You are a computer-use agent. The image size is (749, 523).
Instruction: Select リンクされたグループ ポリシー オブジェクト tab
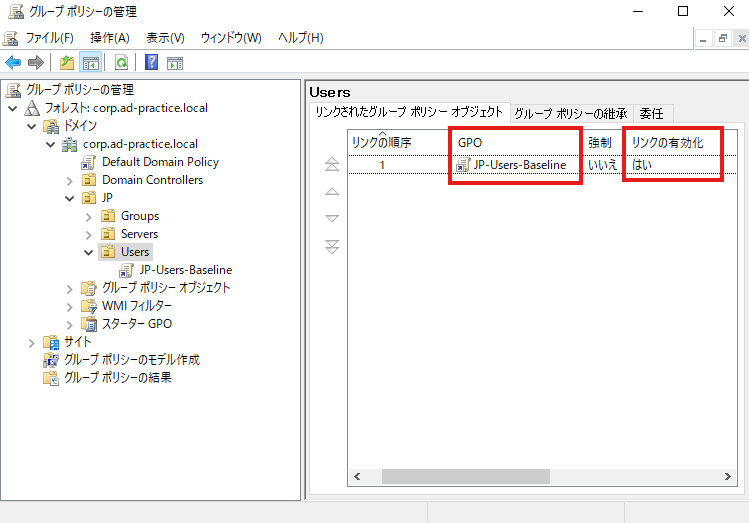pyautogui.click(x=409, y=112)
